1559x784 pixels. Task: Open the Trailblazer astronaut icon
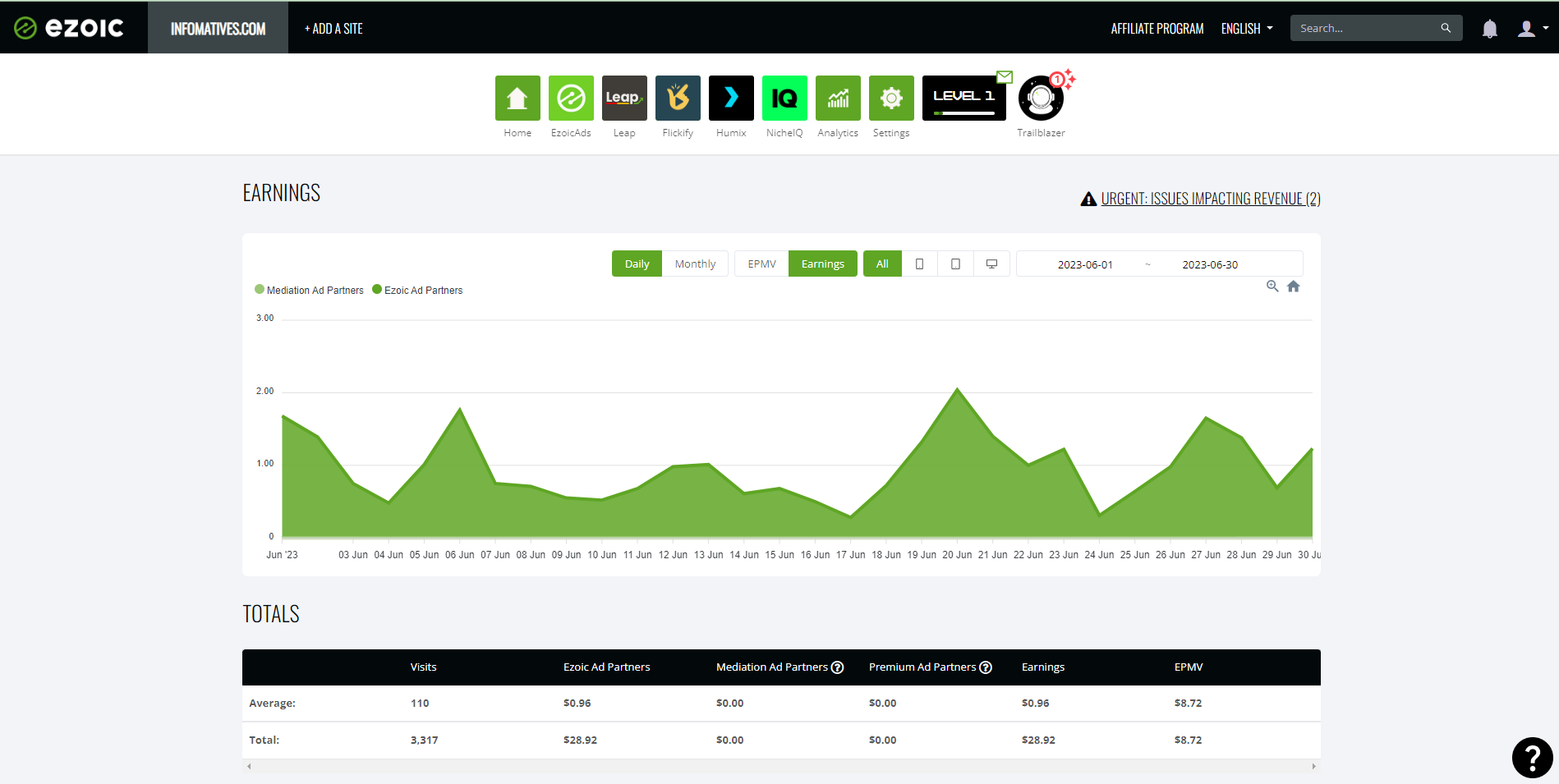click(x=1041, y=99)
